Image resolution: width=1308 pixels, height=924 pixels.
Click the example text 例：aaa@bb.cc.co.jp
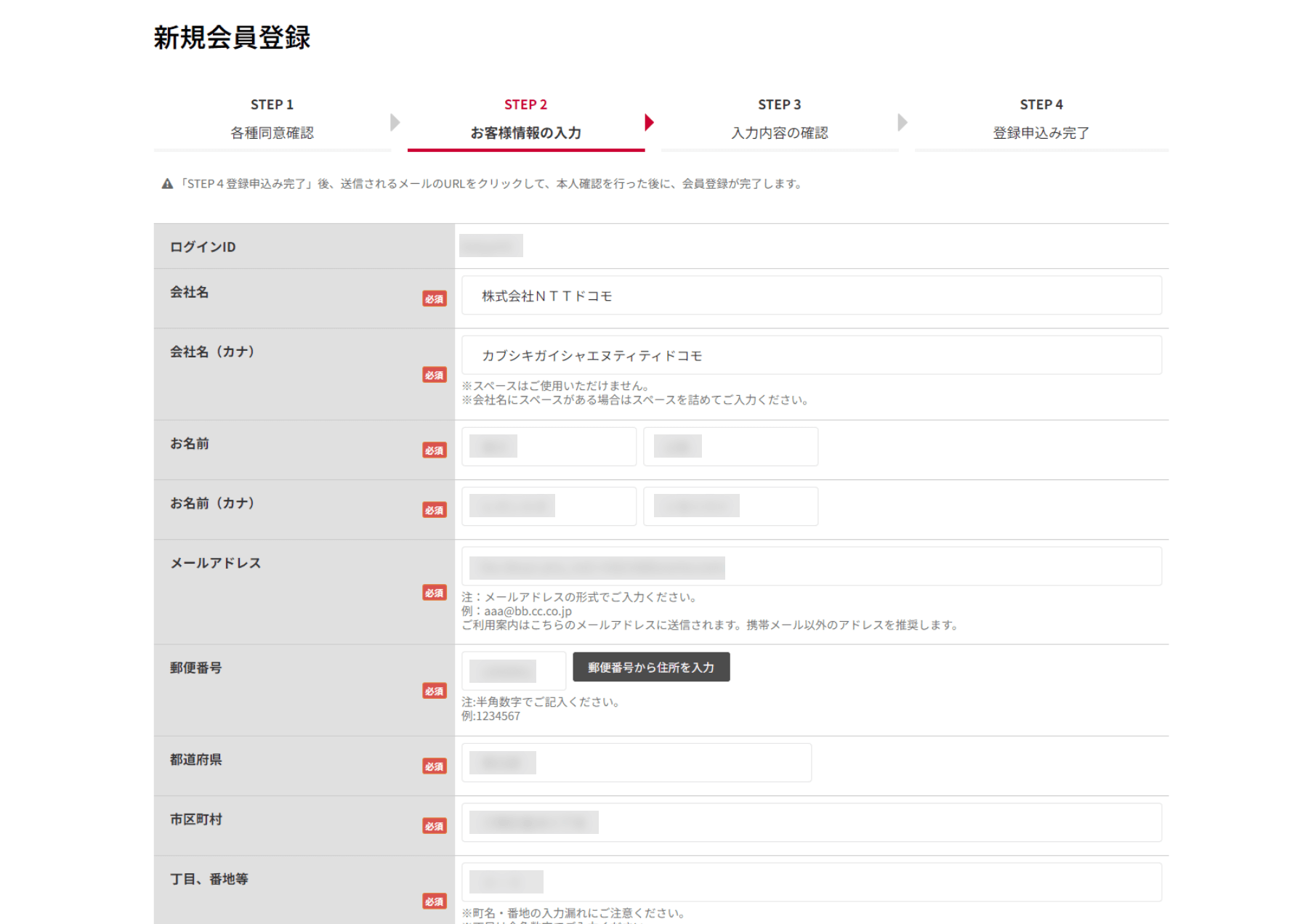coord(517,611)
